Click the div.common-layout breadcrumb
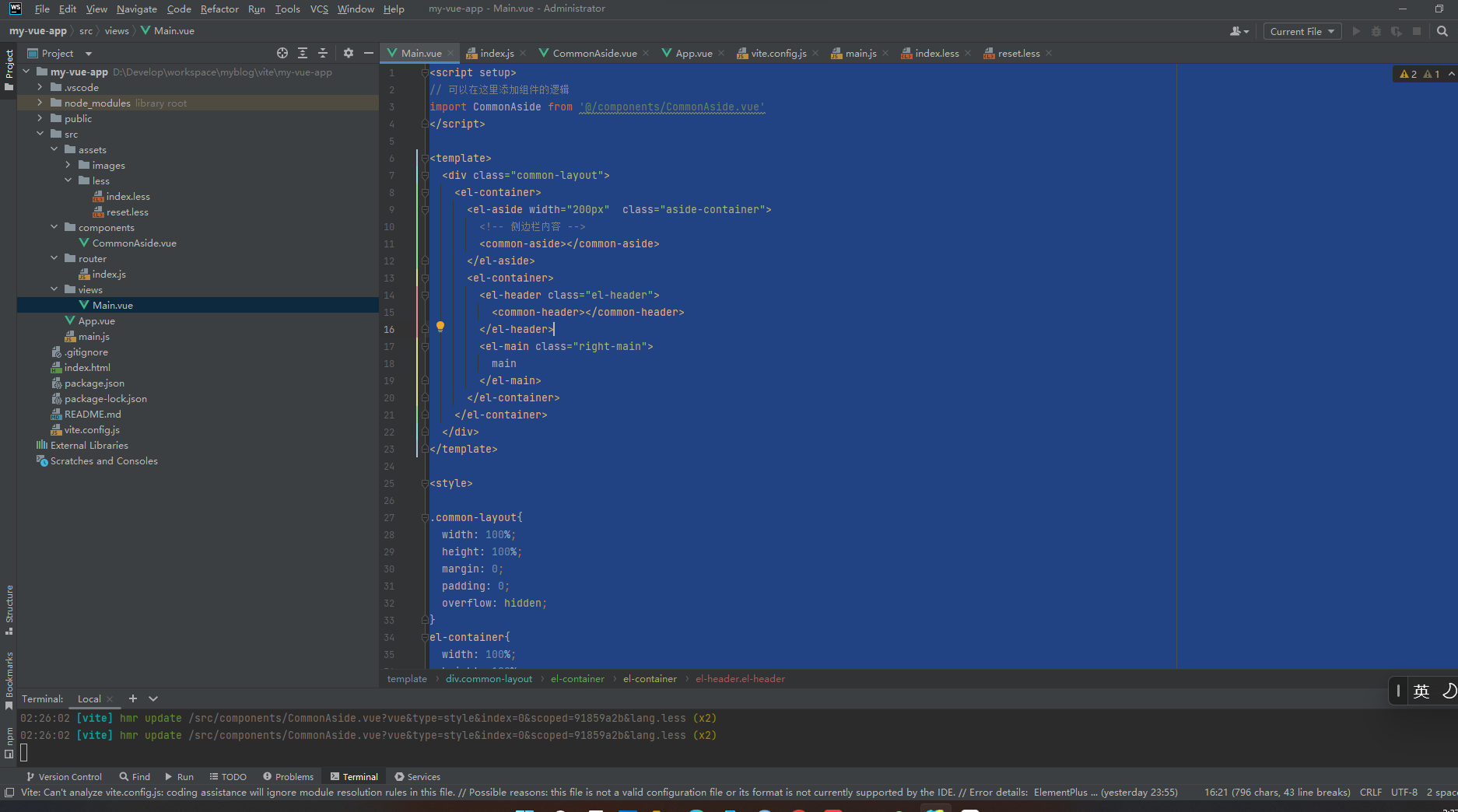 [x=489, y=678]
